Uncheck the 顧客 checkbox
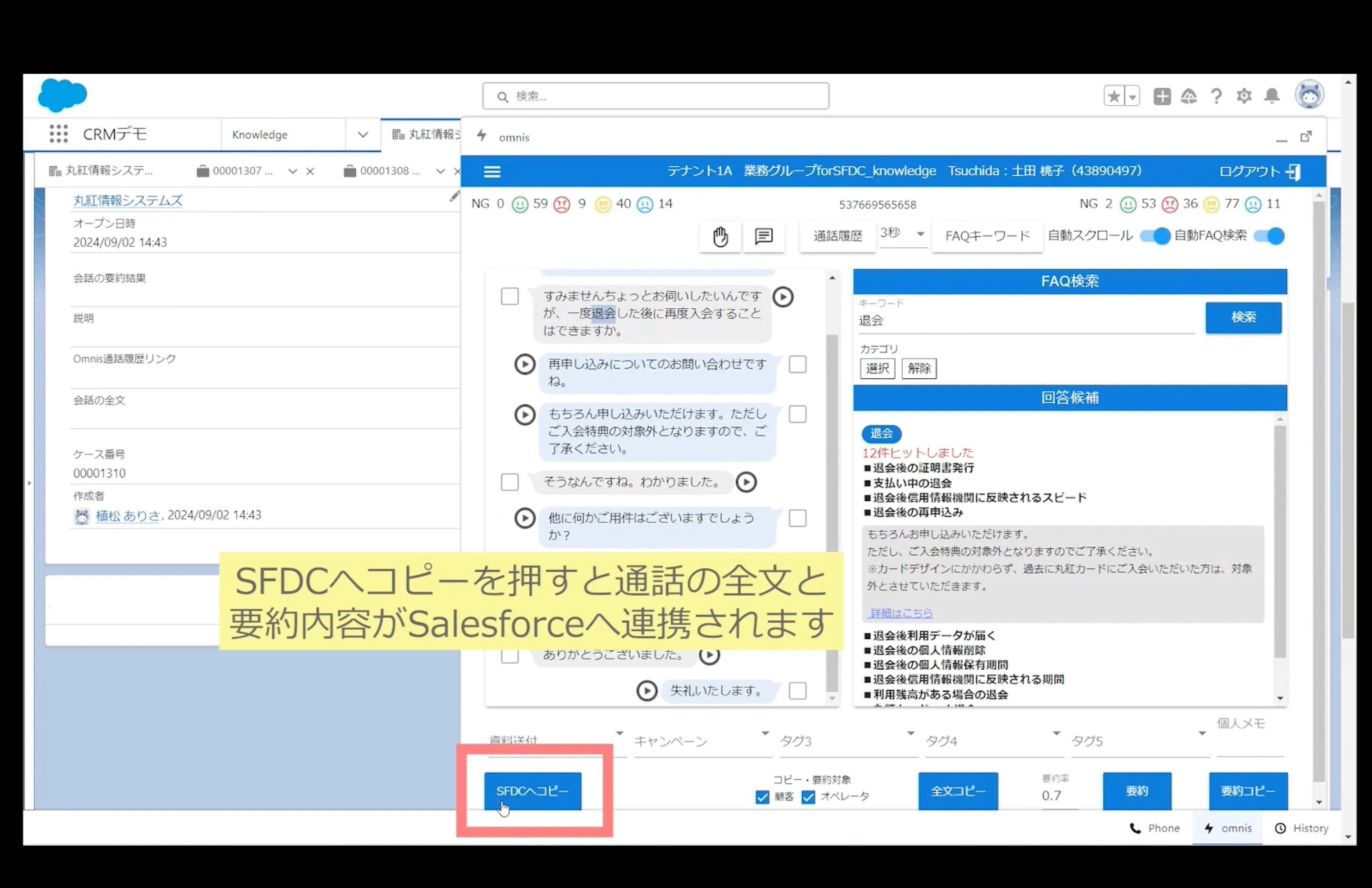The image size is (1372, 888). coord(762,797)
